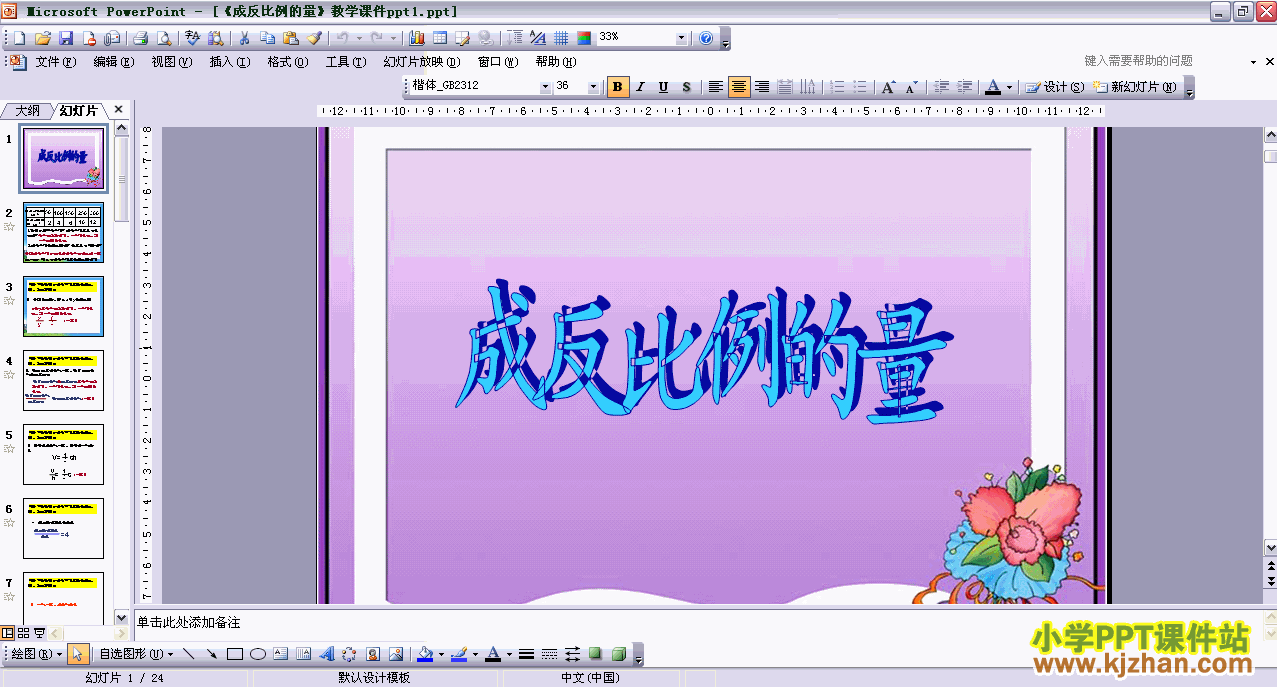Viewport: 1277px width, 687px height.
Task: Switch to Slide Sorter view
Action: (24, 632)
